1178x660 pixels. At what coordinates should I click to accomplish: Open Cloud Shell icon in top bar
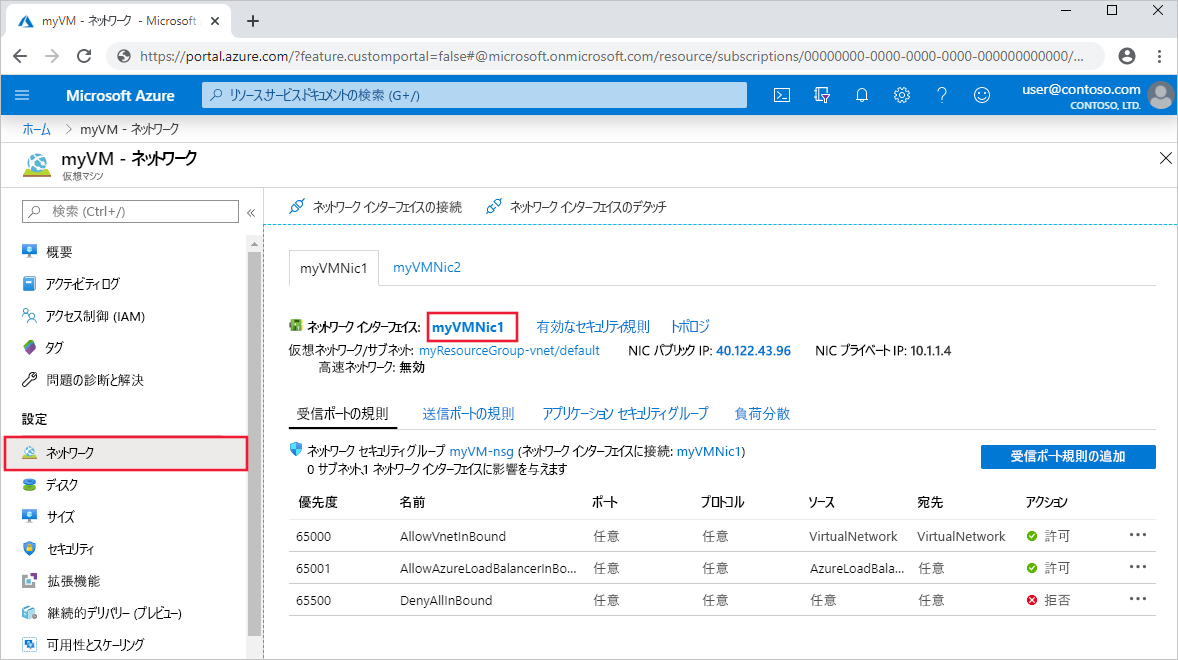[x=782, y=95]
